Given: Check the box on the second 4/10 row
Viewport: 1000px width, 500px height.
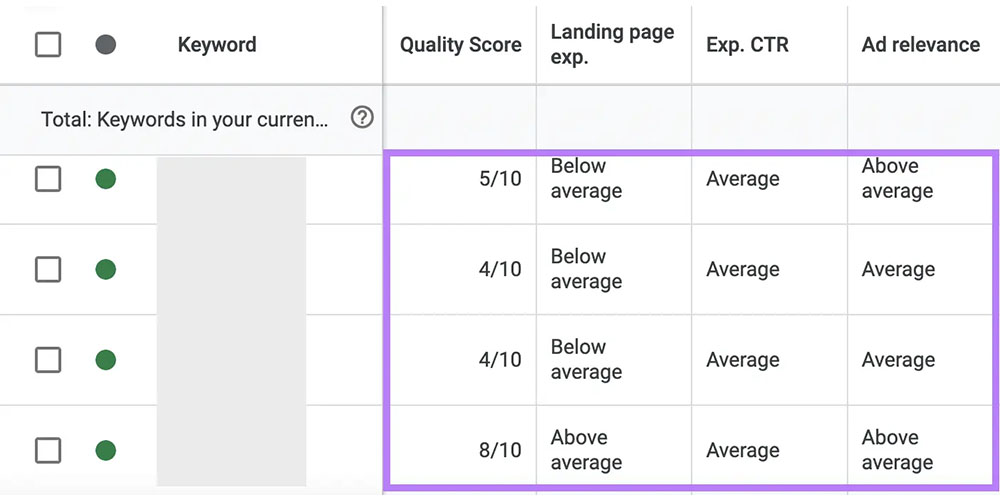Looking at the screenshot, I should pos(48,360).
